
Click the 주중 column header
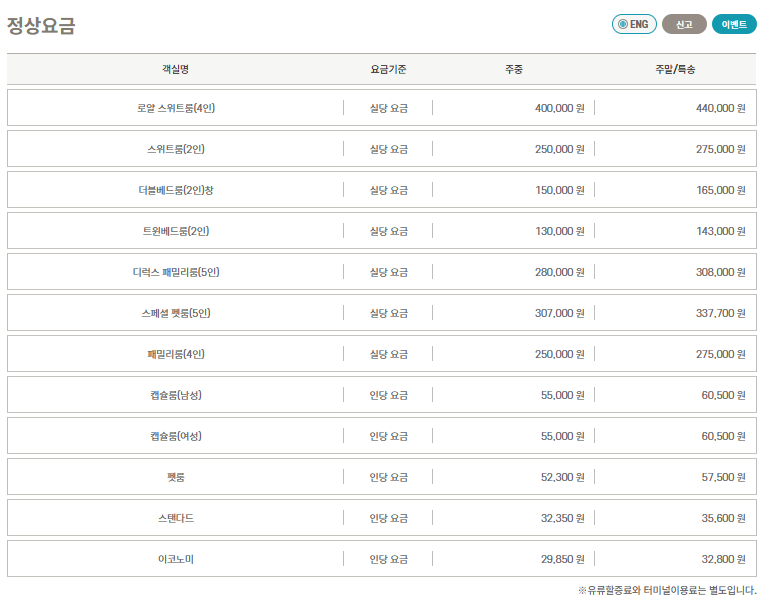pos(514,69)
